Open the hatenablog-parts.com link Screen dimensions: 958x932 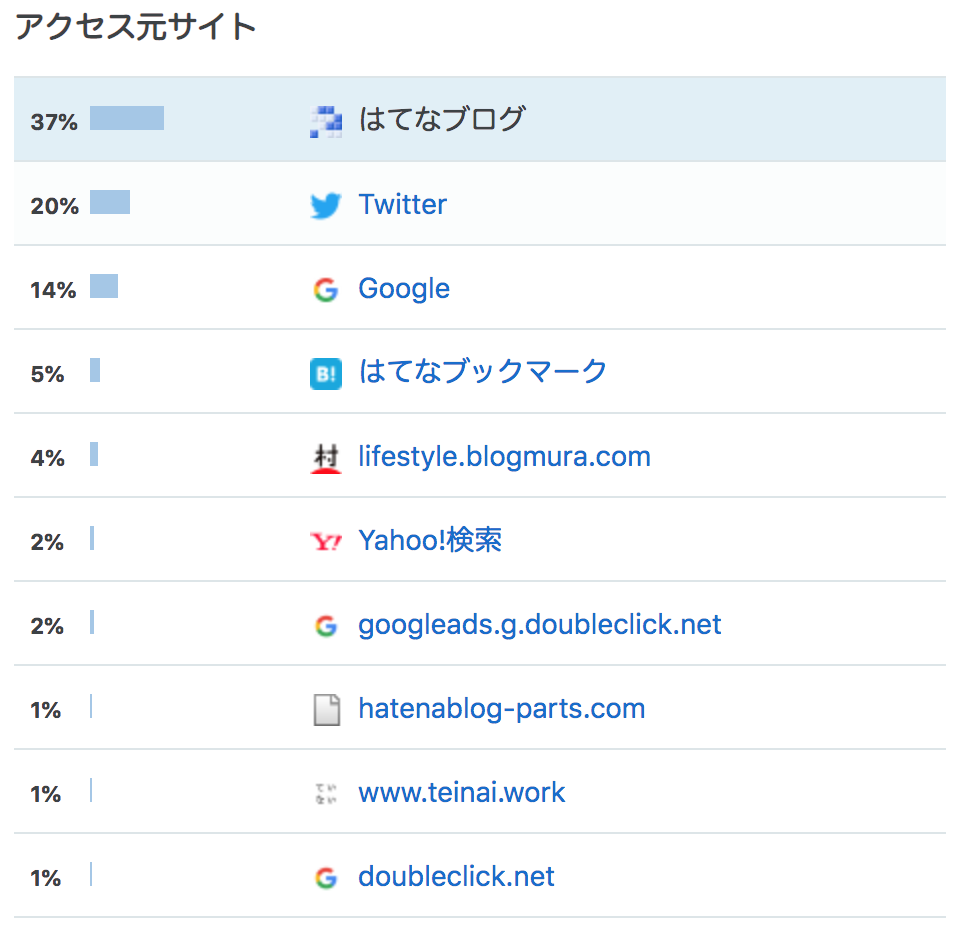tap(502, 709)
